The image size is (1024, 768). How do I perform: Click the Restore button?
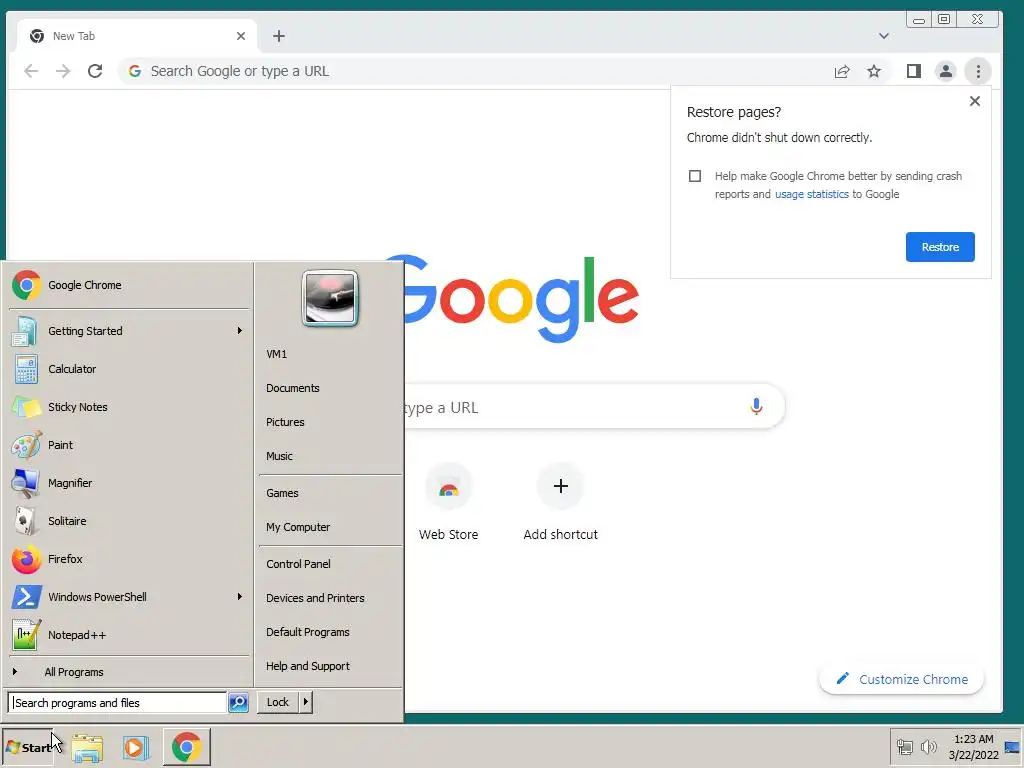[940, 247]
